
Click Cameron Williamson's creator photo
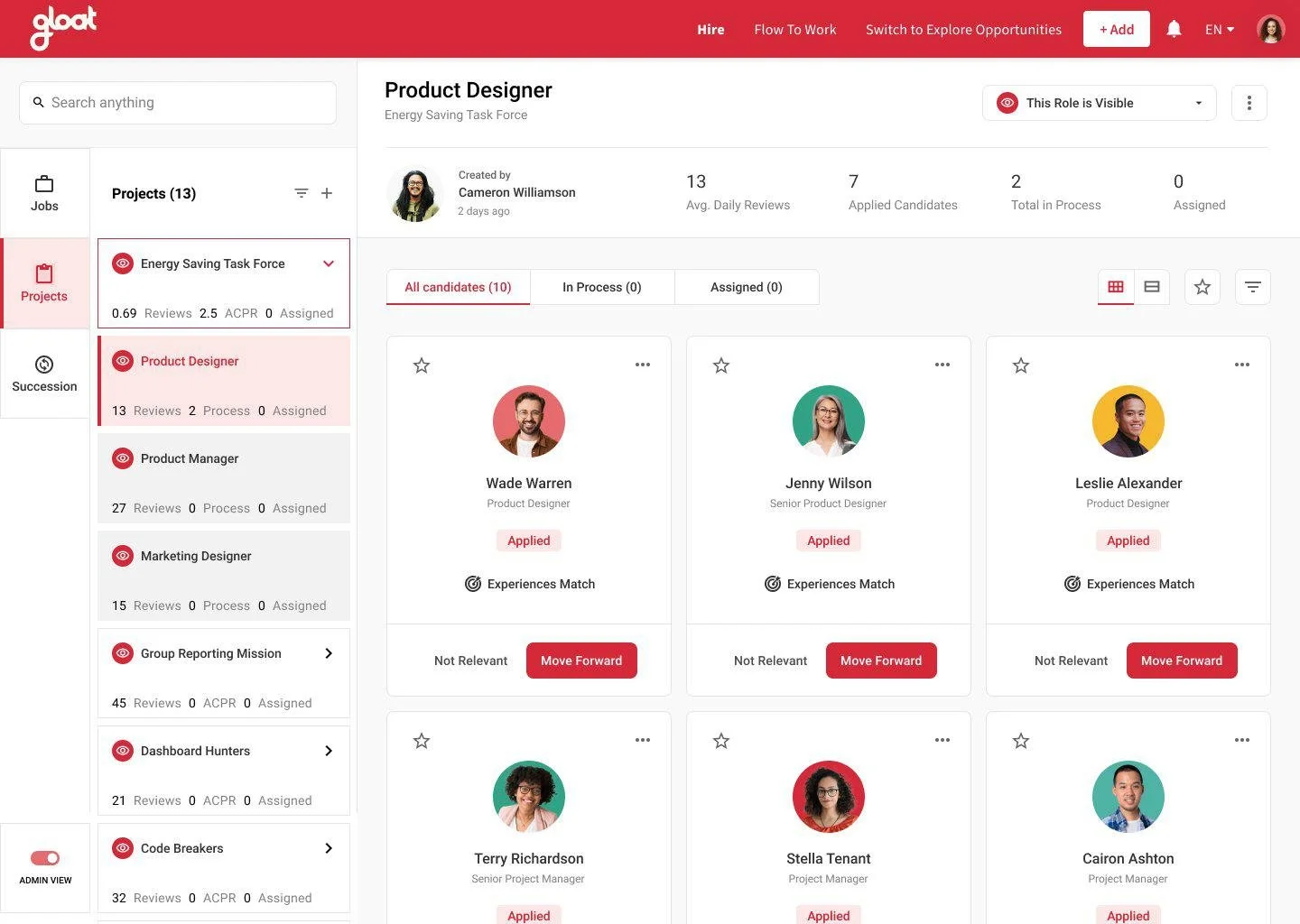coord(415,193)
